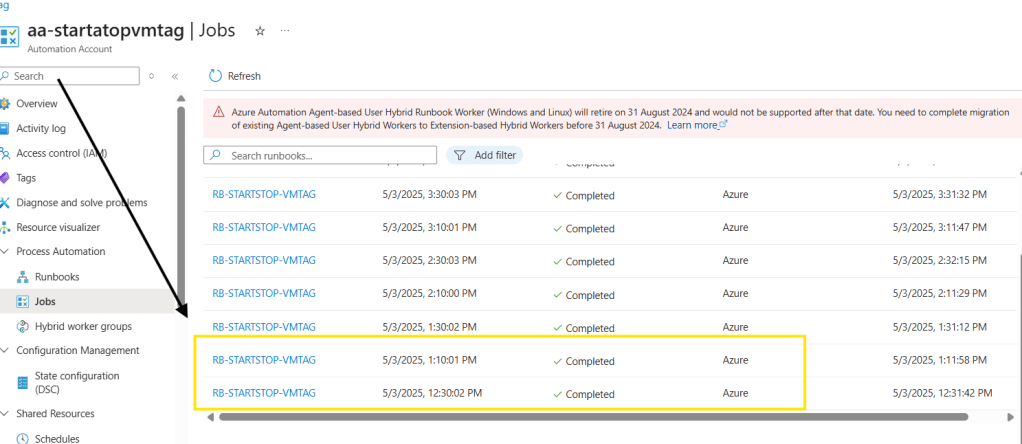
Task: Open Hybrid worker groups
Action: click(82, 326)
